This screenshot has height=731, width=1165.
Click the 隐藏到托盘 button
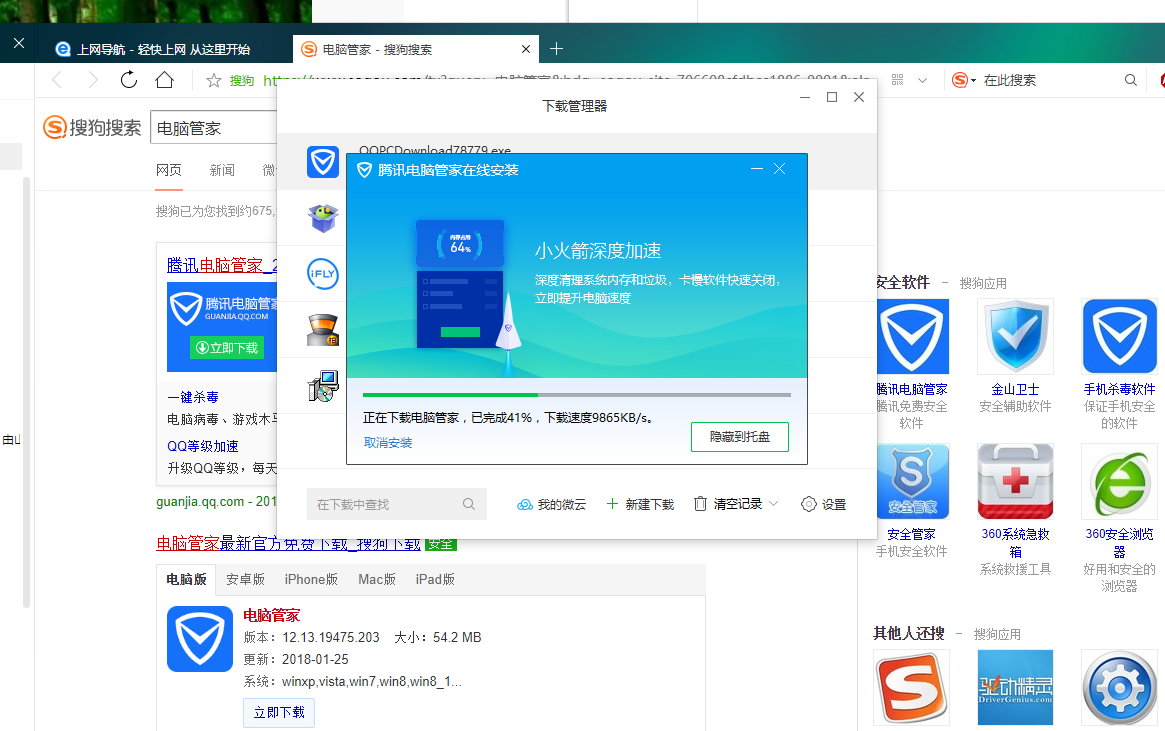[739, 437]
